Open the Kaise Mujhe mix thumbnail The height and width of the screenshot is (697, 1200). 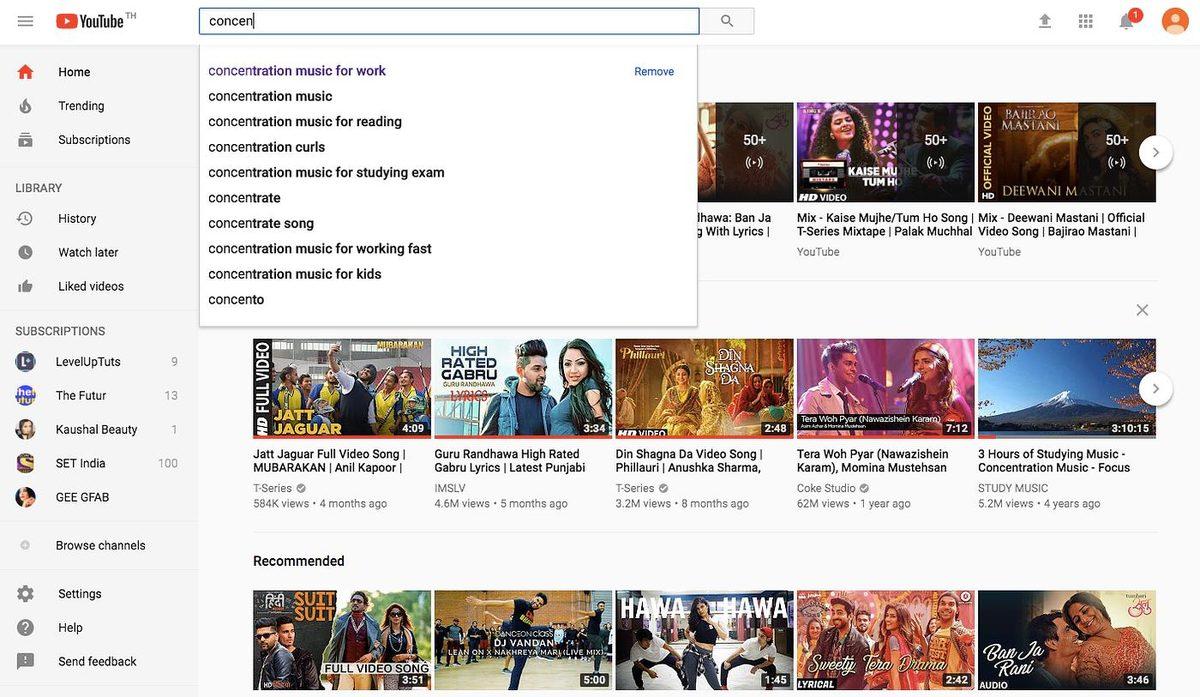pyautogui.click(x=886, y=153)
